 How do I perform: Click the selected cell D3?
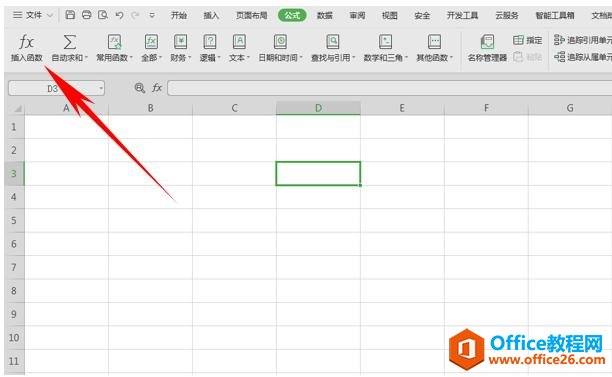tap(318, 174)
